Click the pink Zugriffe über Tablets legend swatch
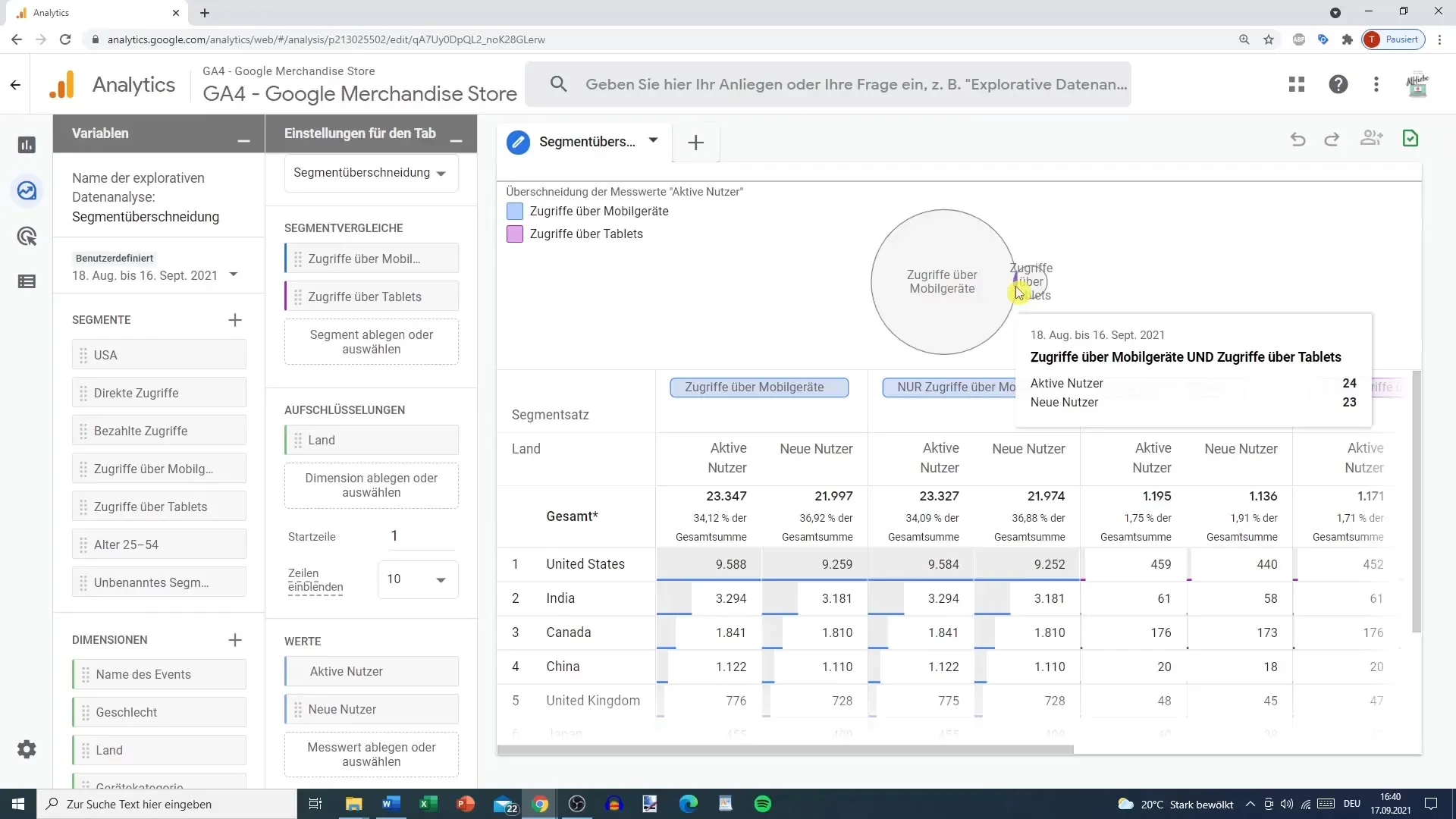 (x=515, y=234)
